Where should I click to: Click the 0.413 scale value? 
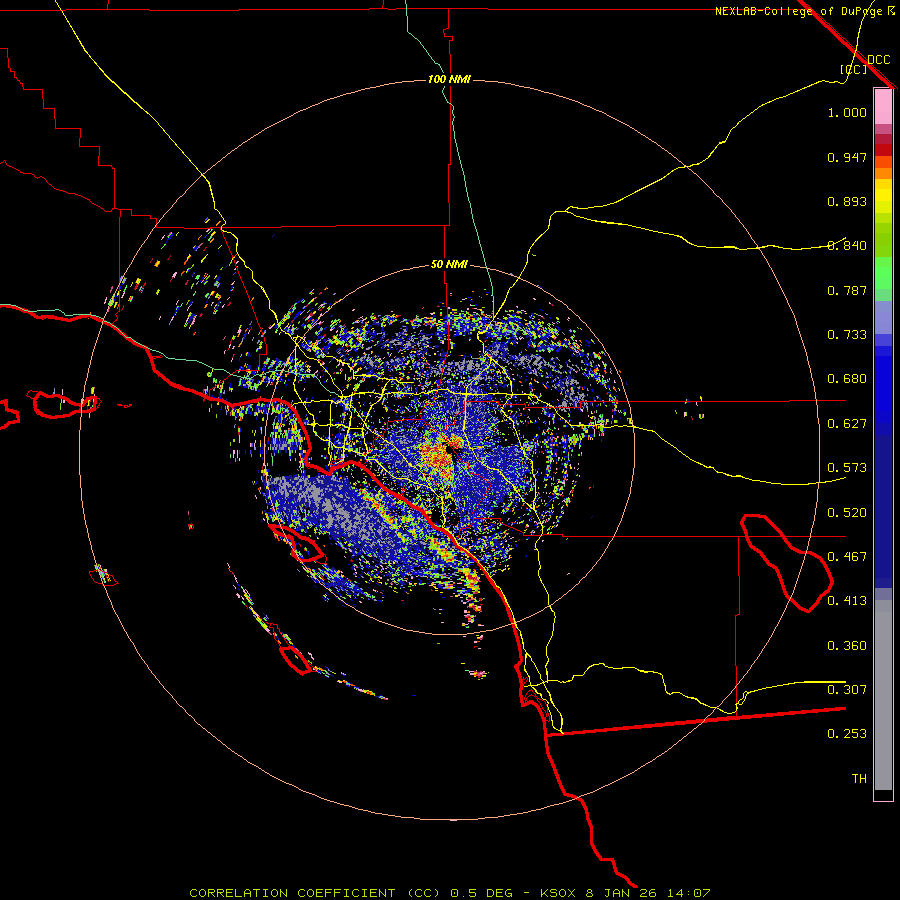pos(847,601)
